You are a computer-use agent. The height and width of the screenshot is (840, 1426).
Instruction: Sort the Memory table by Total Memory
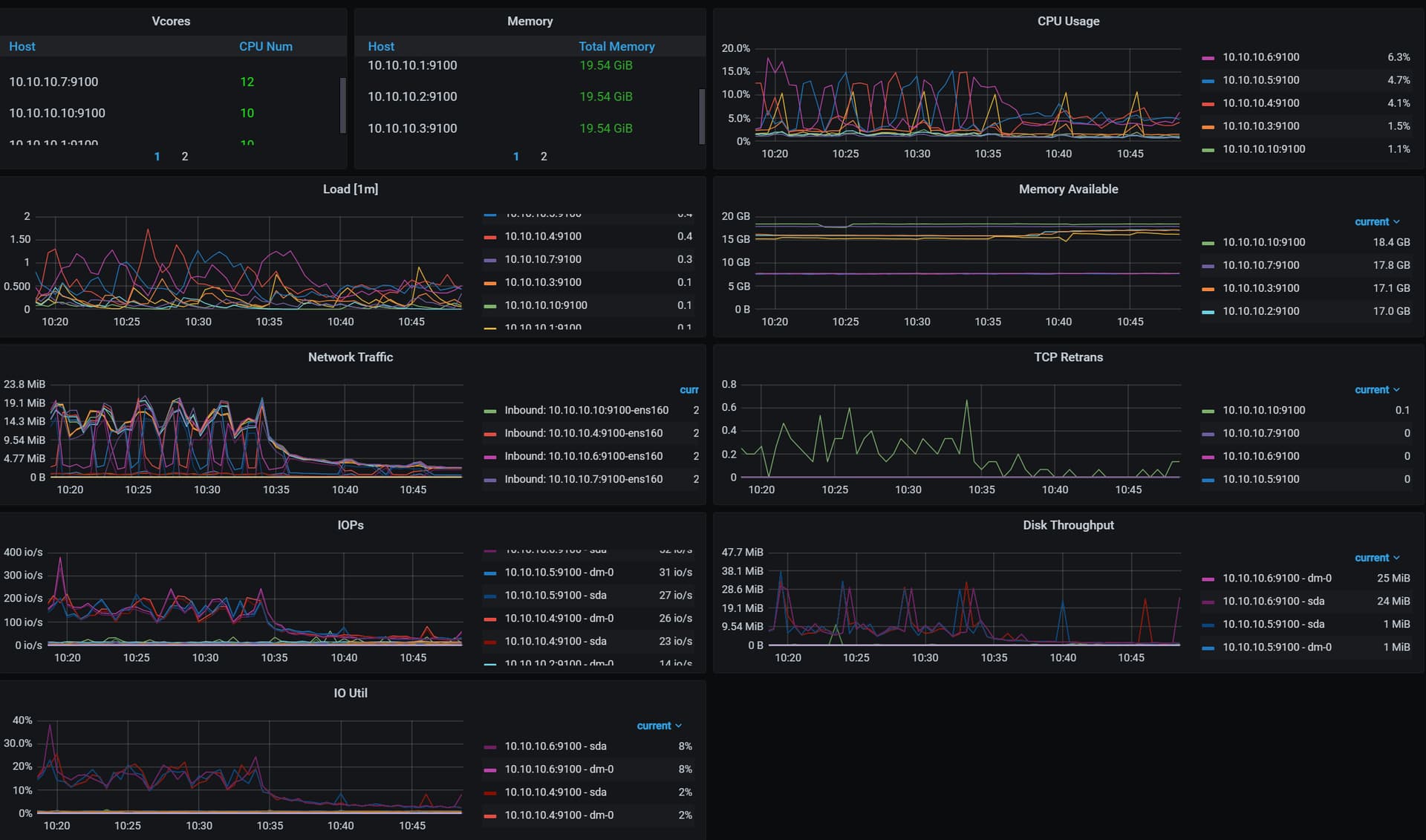click(x=616, y=46)
